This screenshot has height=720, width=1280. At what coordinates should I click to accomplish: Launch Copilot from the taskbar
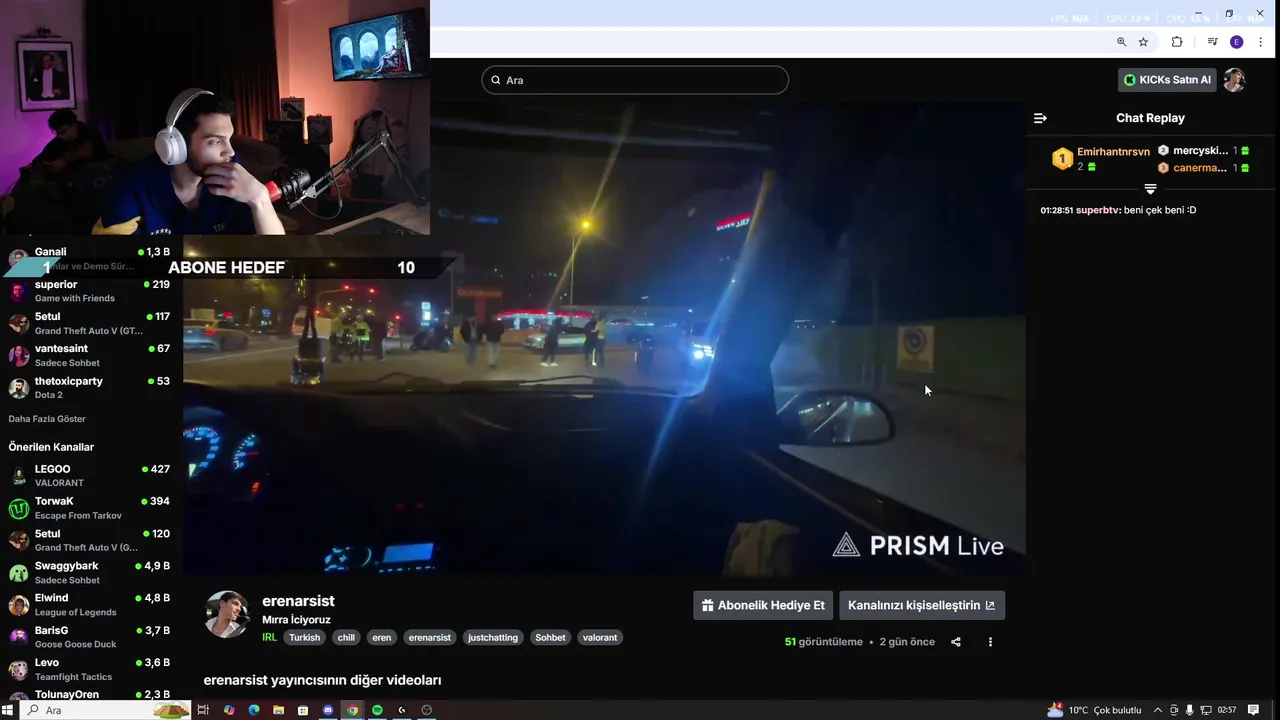(x=229, y=710)
